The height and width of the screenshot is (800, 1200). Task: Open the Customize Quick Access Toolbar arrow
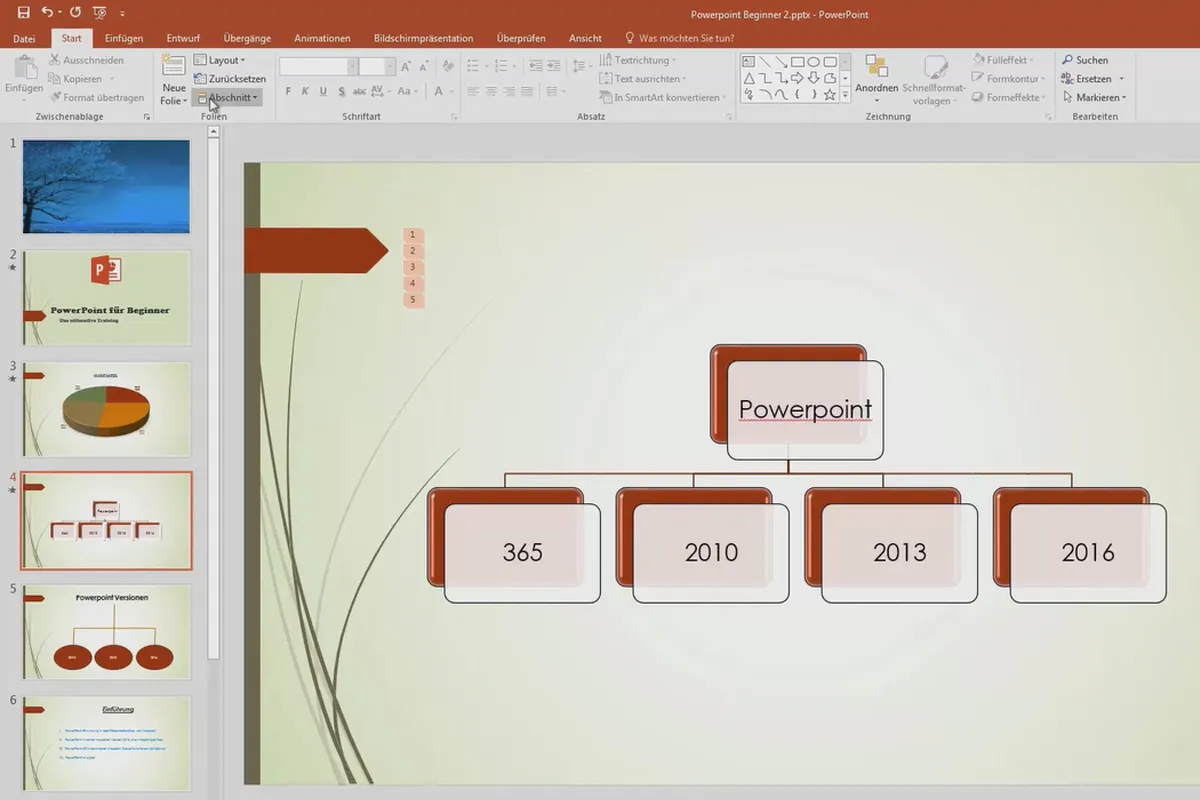pyautogui.click(x=122, y=14)
